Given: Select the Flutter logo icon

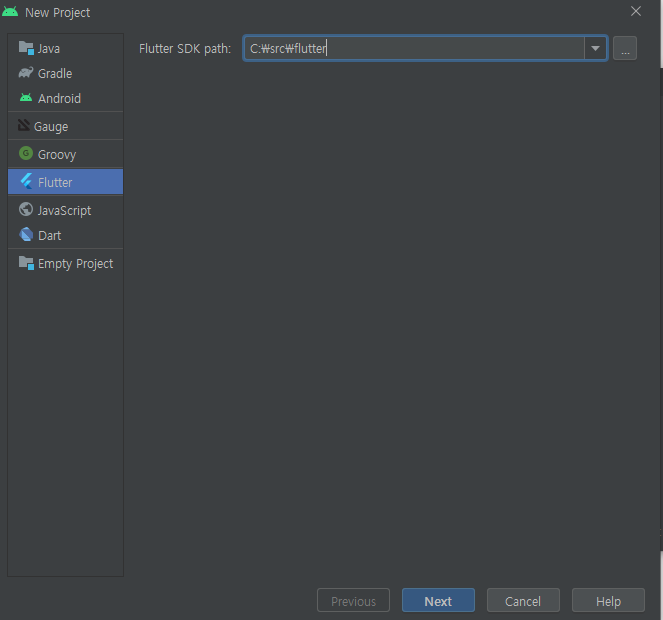Looking at the screenshot, I should tap(26, 181).
